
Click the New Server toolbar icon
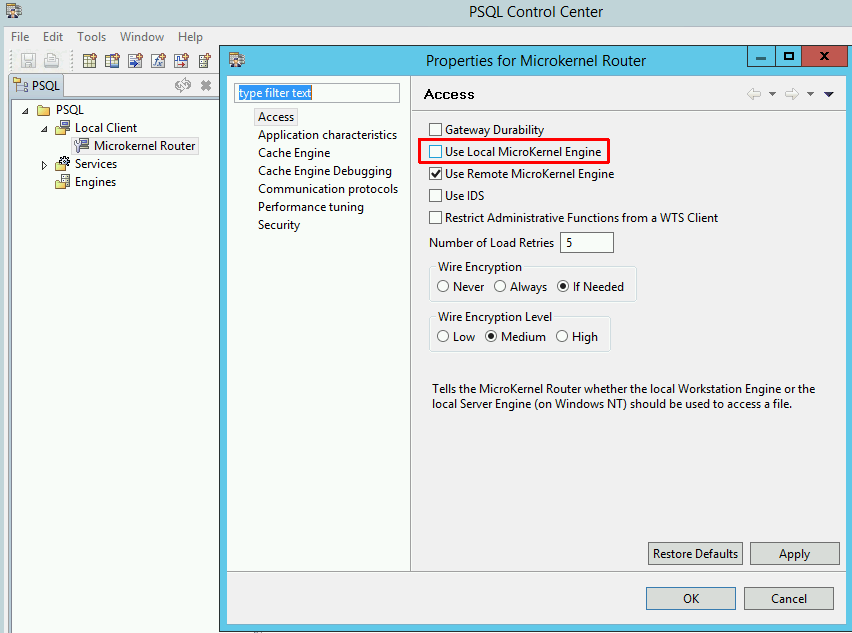click(204, 60)
